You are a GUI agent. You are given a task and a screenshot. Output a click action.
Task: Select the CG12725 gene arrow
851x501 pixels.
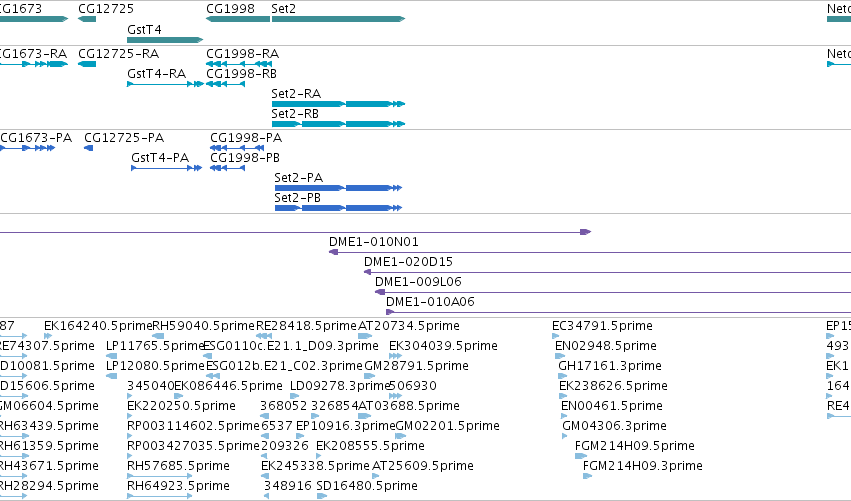(87, 19)
